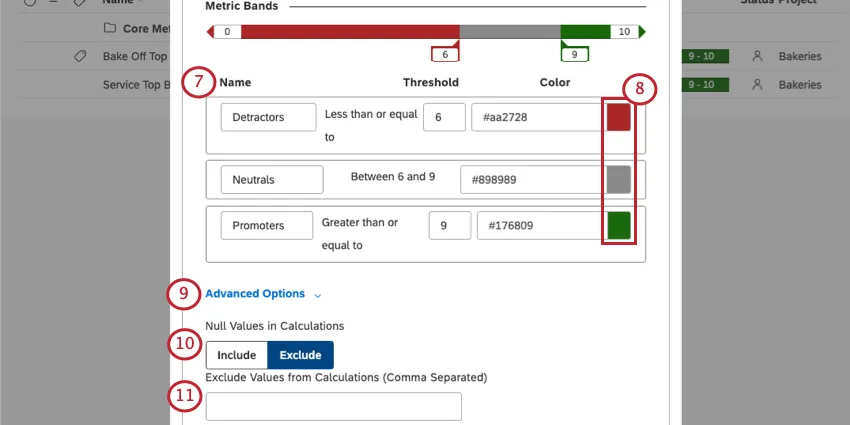Open the Service Top B row
This screenshot has width=850, height=425.
(x=136, y=85)
